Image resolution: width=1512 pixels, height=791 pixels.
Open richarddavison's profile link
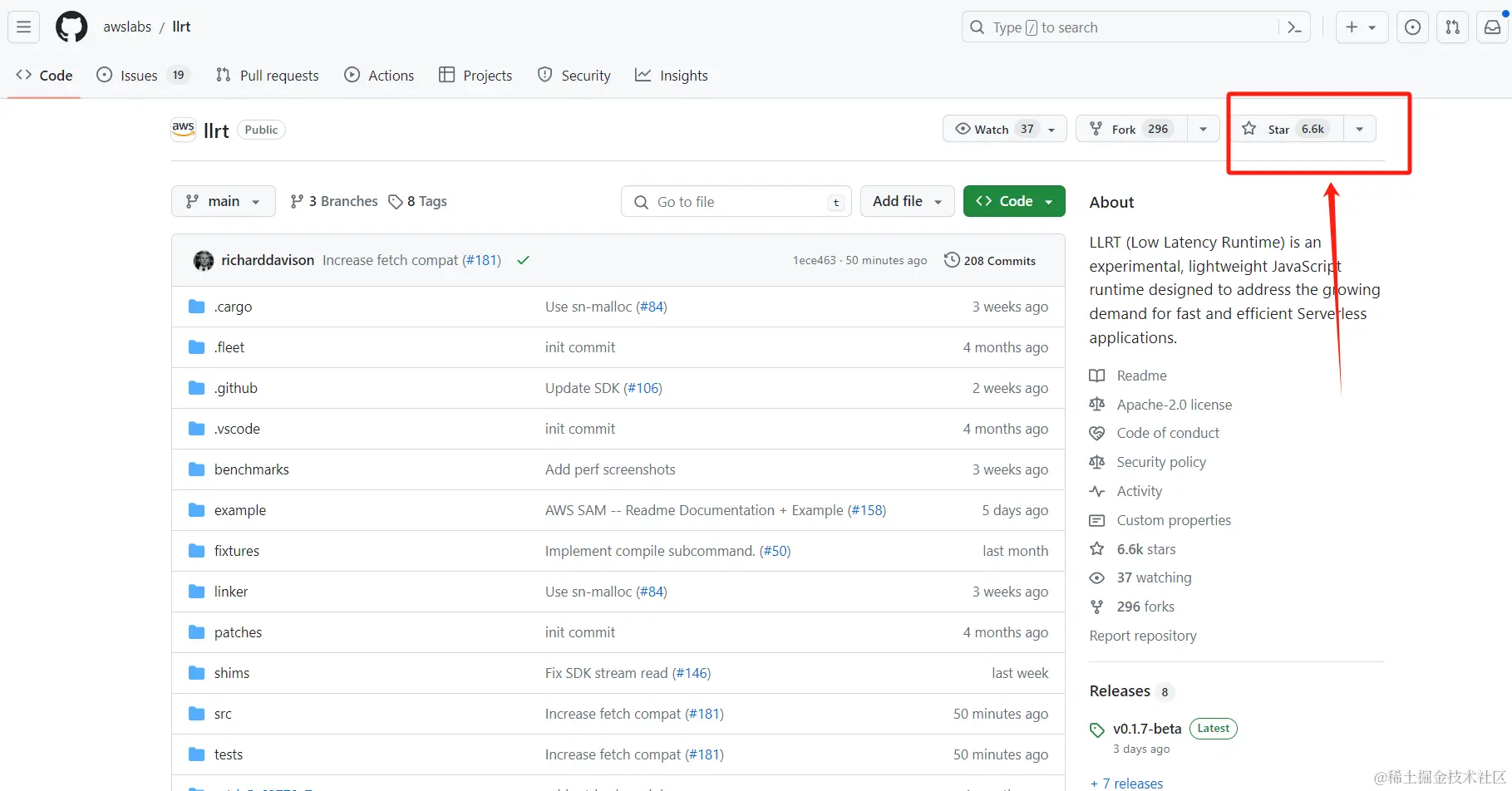tap(268, 260)
